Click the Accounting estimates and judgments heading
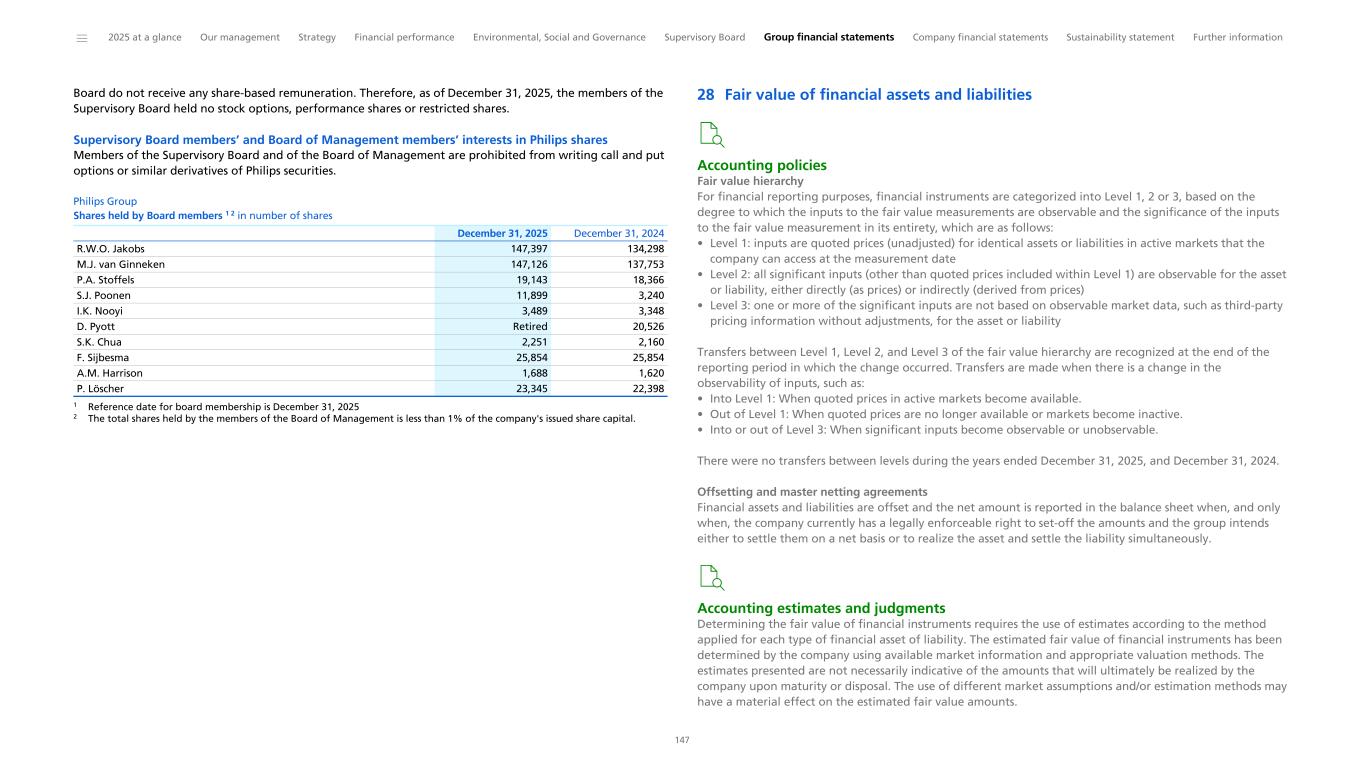Screen dimensions: 1365x771 pos(820,608)
